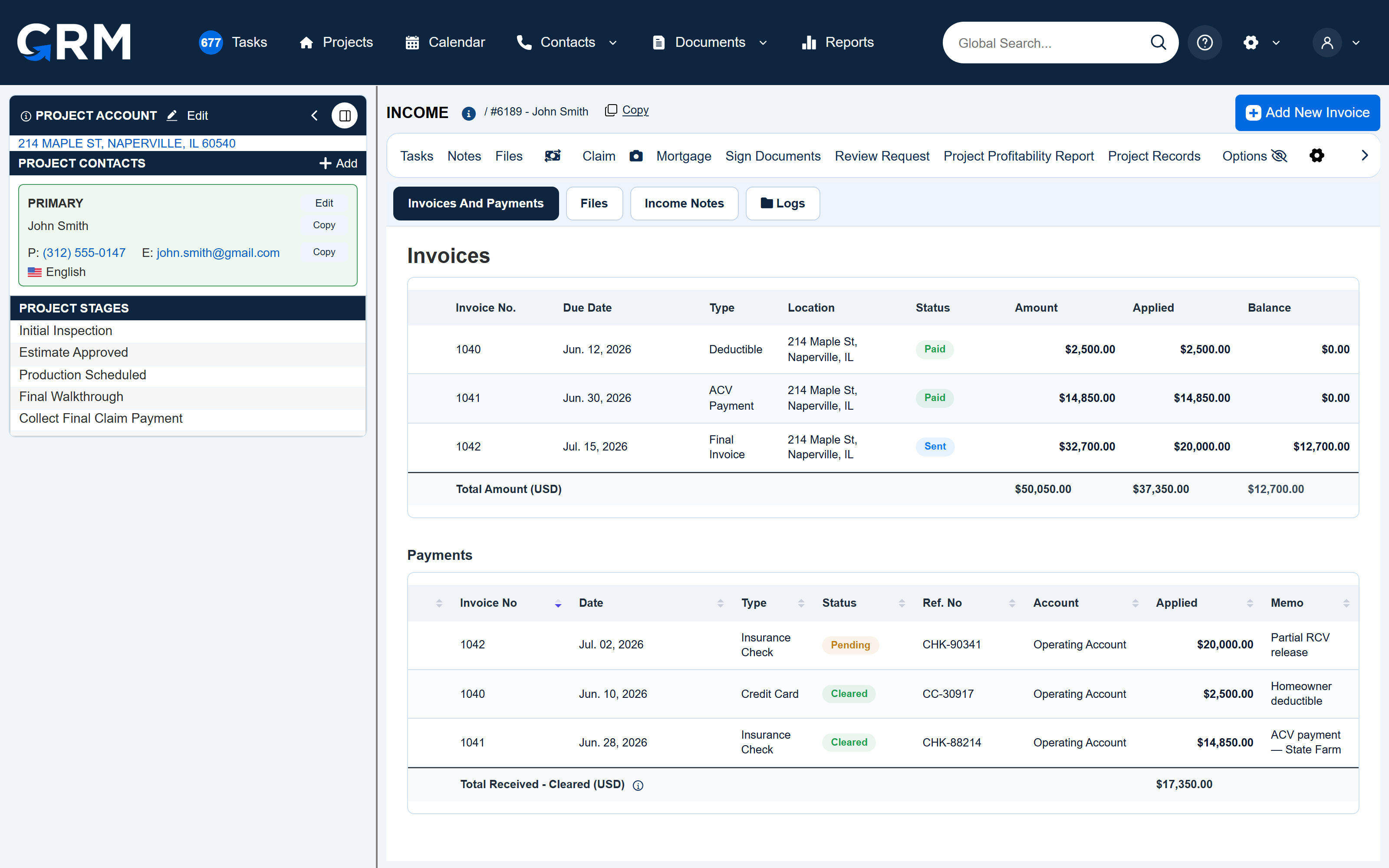
Task: Click the plus icon to add project contact
Action: (325, 164)
